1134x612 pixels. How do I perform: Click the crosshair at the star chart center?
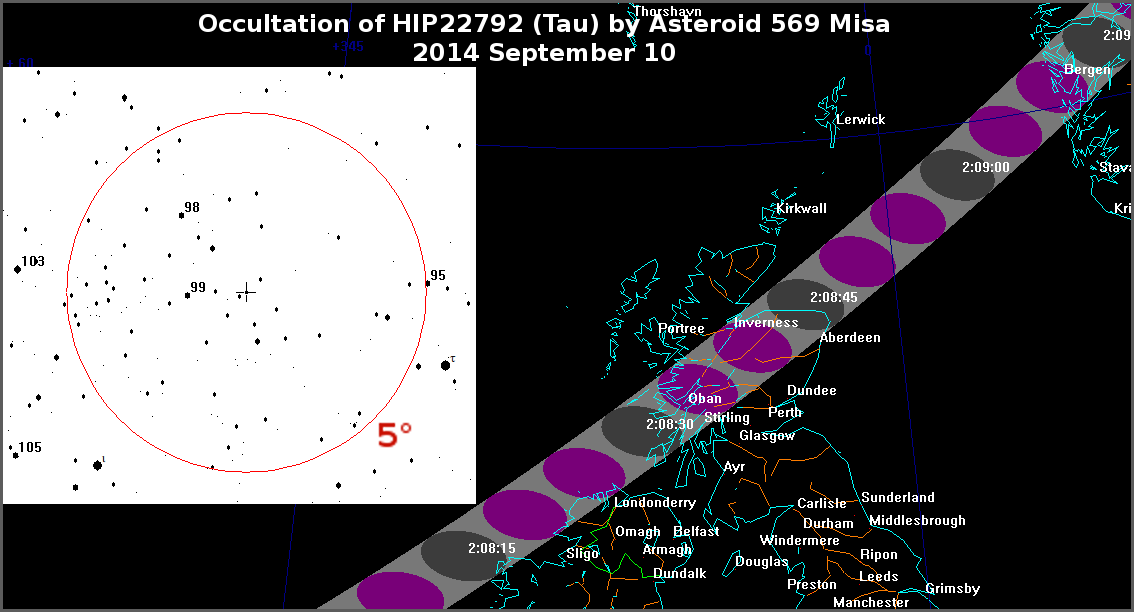tap(246, 291)
